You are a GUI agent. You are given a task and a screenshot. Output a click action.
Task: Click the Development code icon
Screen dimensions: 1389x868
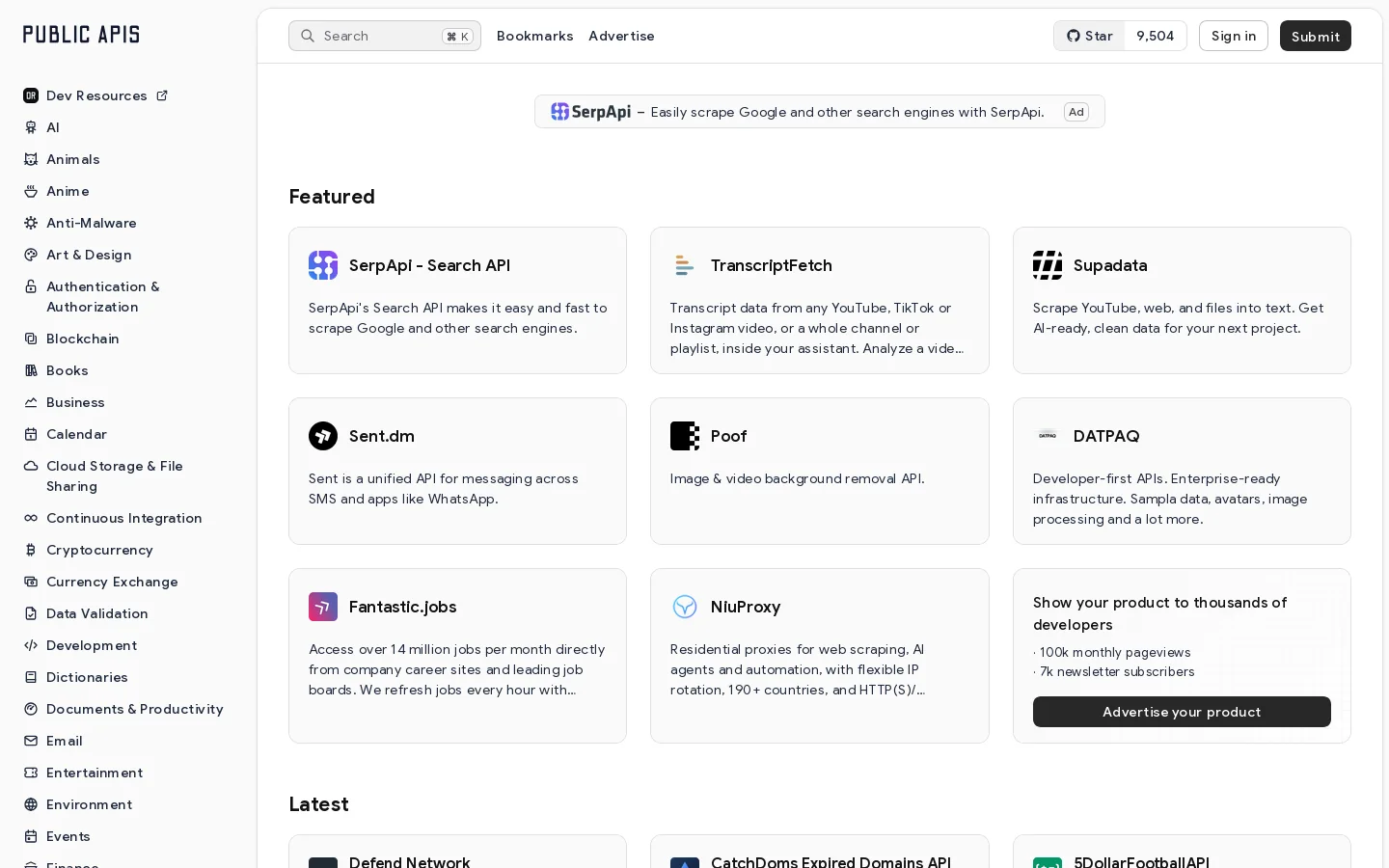coord(31,645)
